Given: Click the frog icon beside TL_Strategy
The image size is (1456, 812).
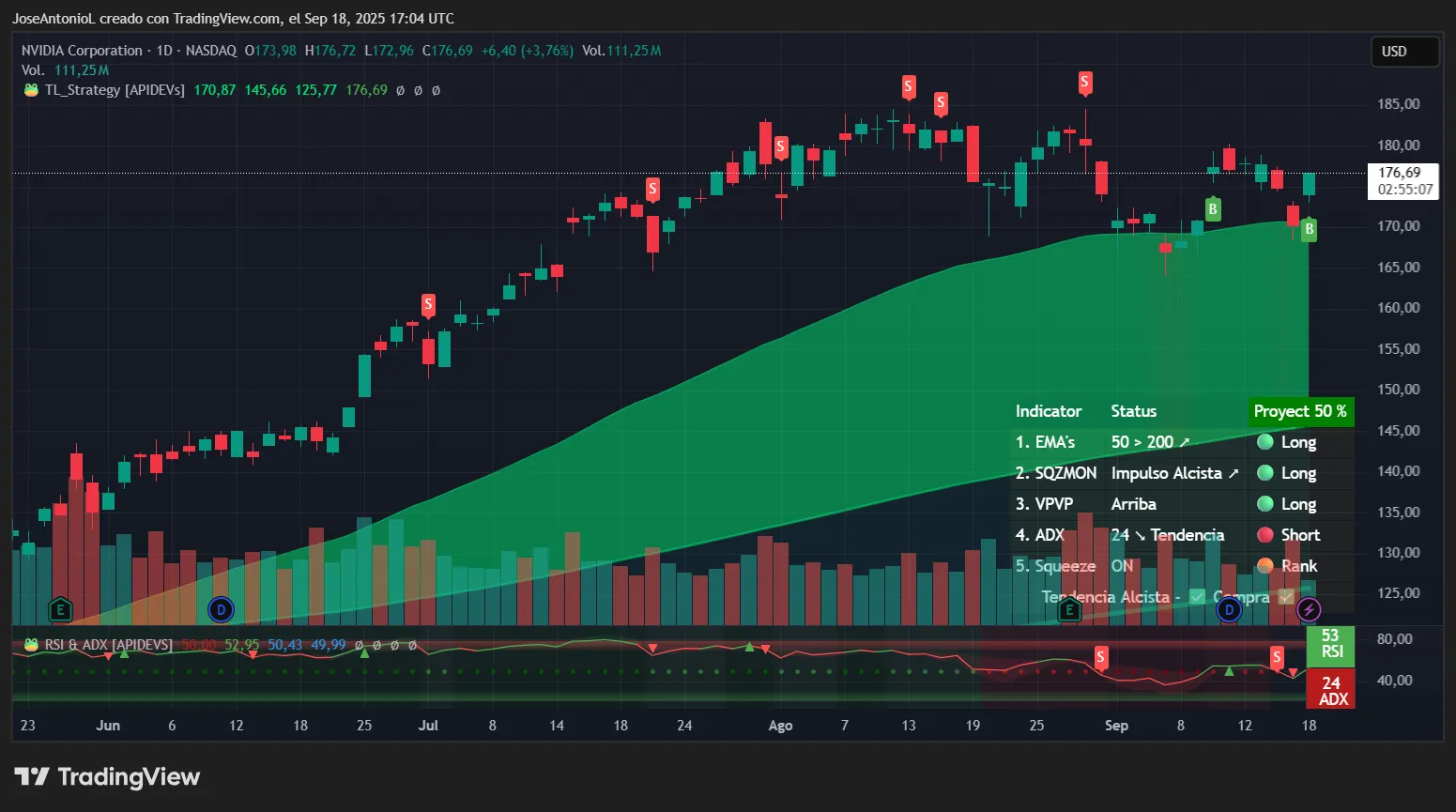Looking at the screenshot, I should (31, 90).
